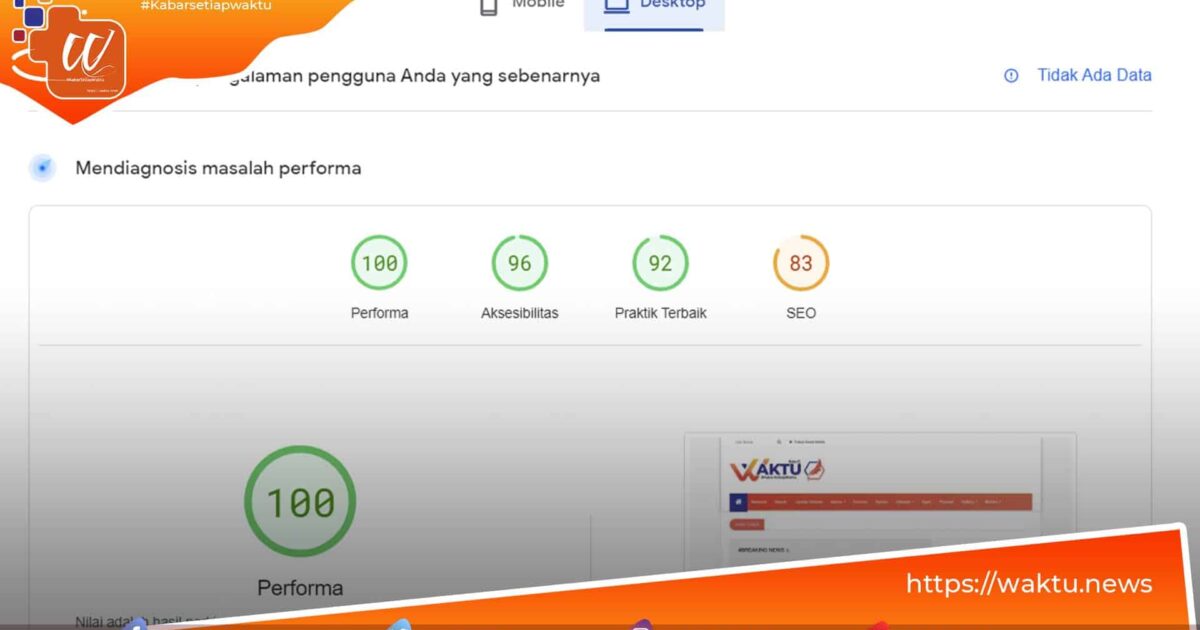Select the Desktop tab
The height and width of the screenshot is (630, 1200).
click(655, 5)
